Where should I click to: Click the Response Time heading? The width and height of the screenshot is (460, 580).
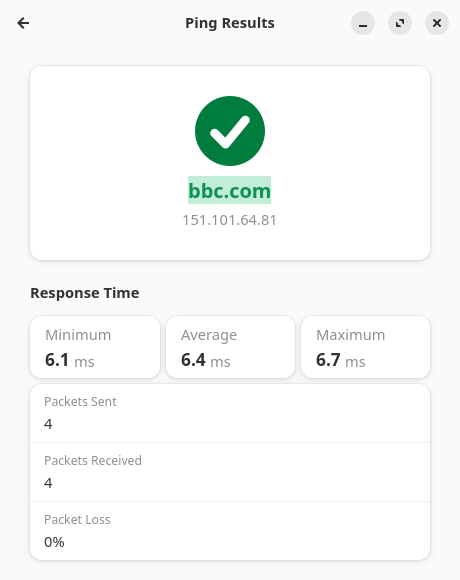(x=85, y=293)
